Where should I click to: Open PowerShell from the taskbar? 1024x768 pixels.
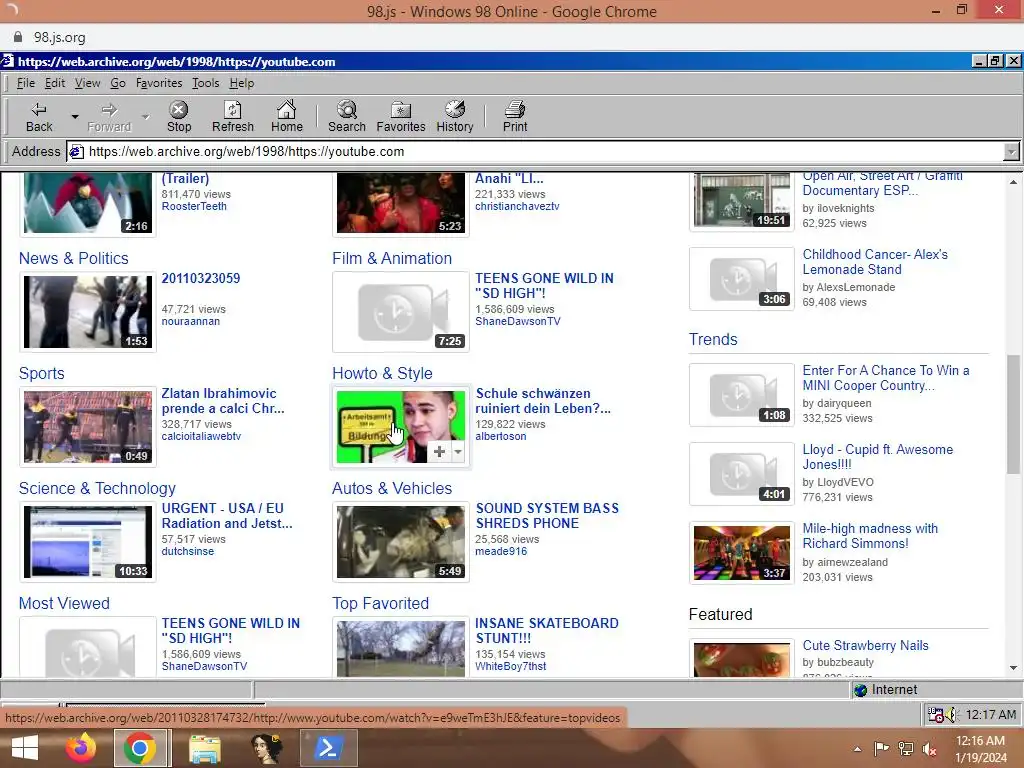(x=328, y=748)
